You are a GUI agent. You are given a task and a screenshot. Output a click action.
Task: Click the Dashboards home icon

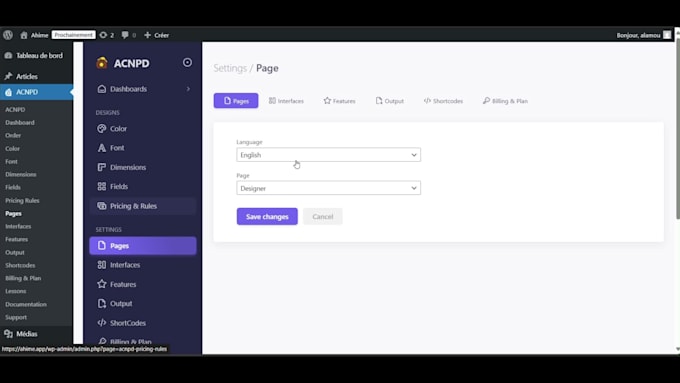point(102,89)
